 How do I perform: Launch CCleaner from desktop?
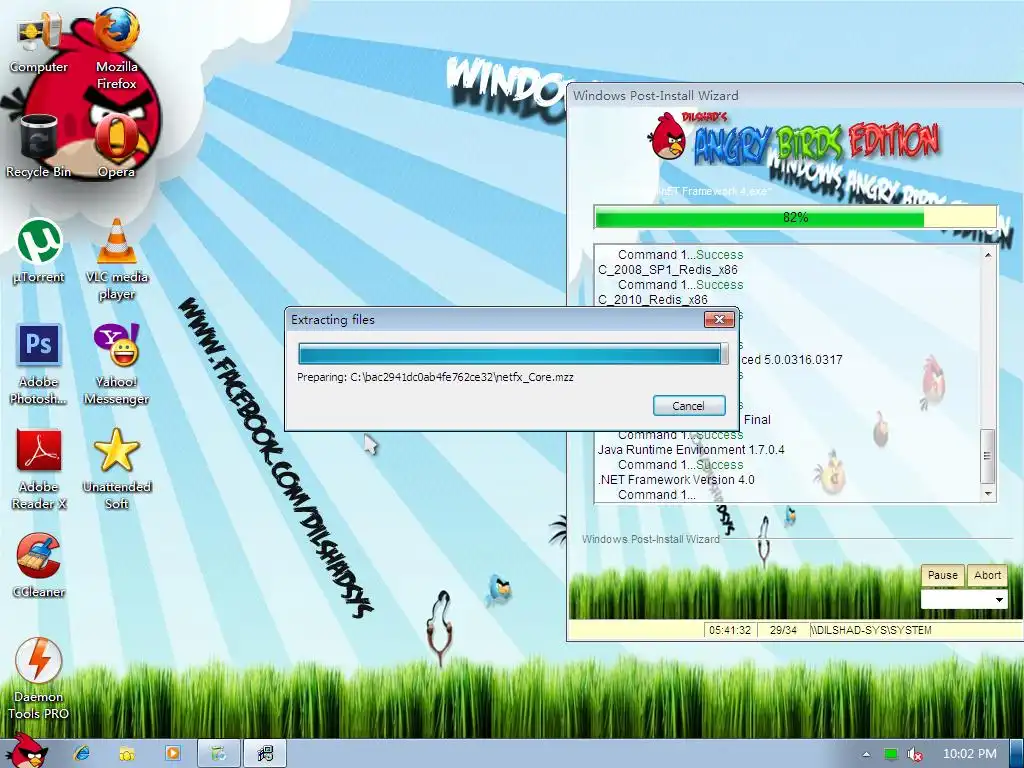(39, 566)
